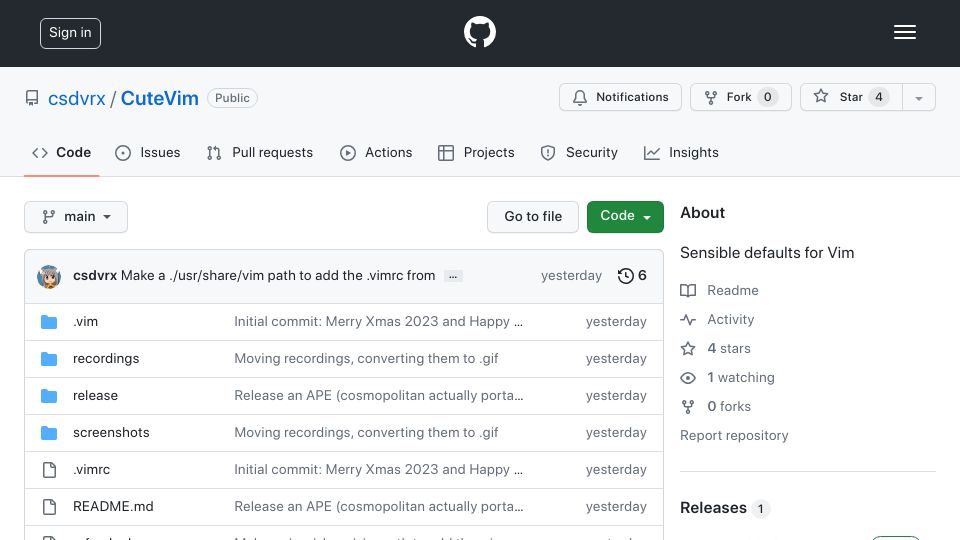The image size is (960, 540).
Task: Click the .vimrc file icon
Action: (x=49, y=470)
